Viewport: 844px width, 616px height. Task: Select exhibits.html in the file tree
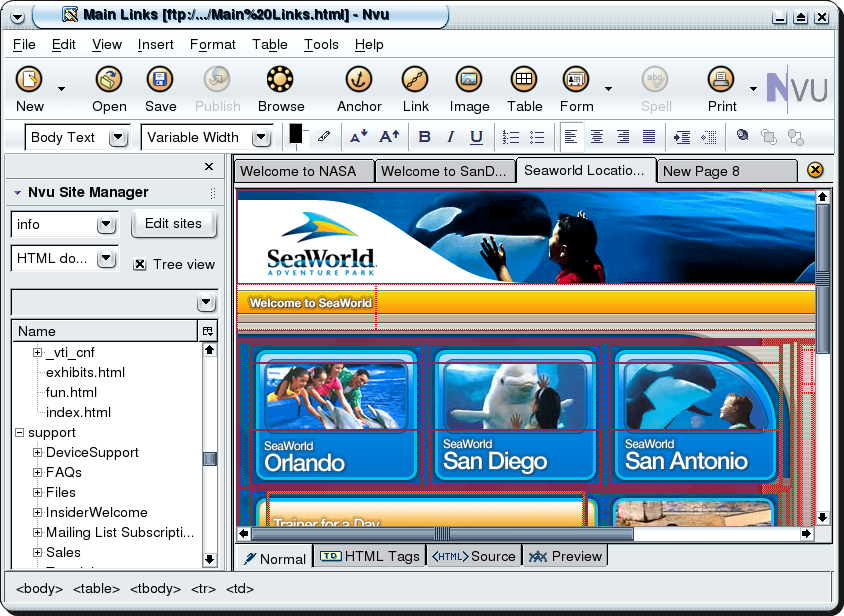pyautogui.click(x=85, y=373)
